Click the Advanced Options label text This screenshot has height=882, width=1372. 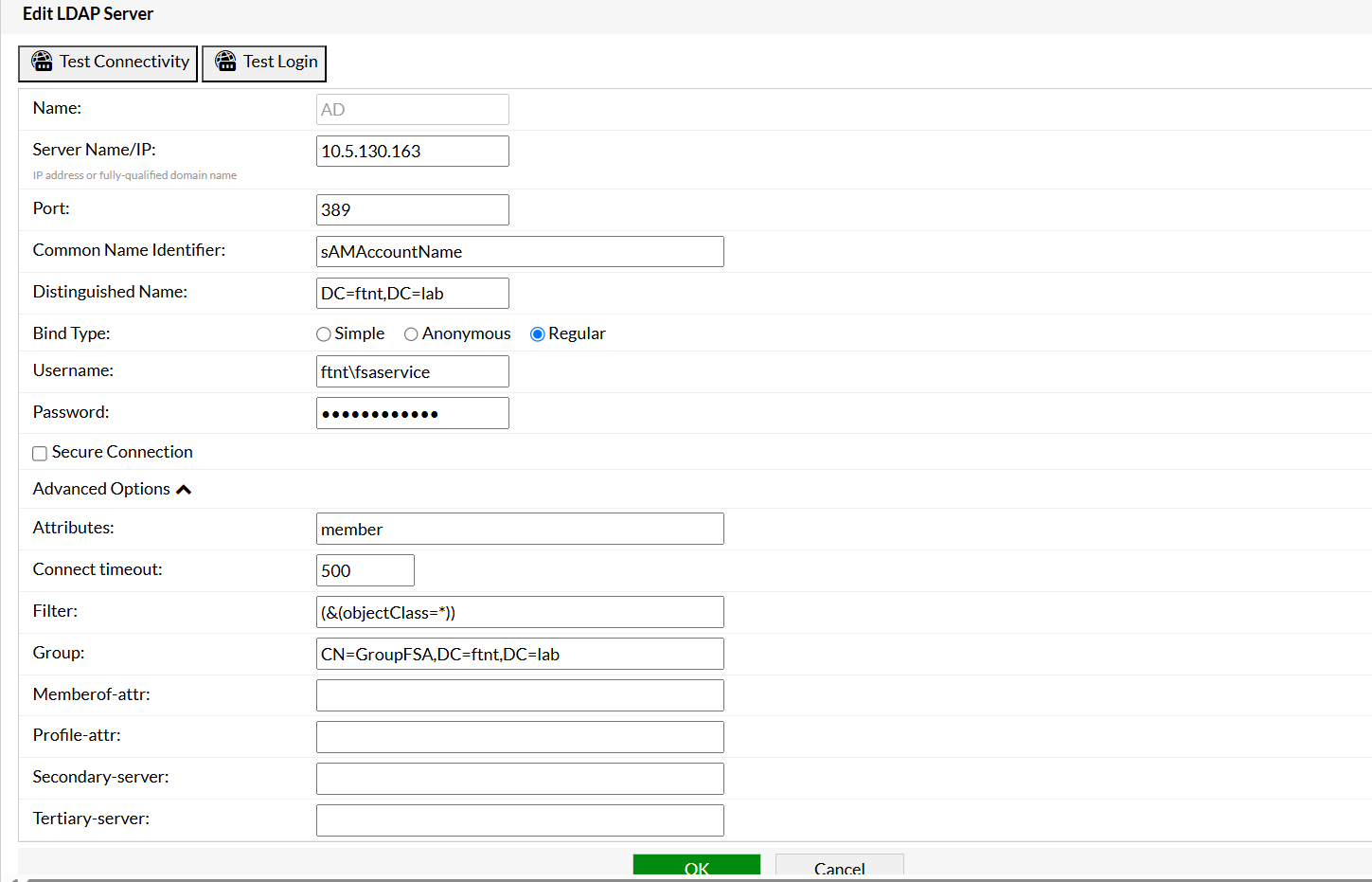pos(101,489)
